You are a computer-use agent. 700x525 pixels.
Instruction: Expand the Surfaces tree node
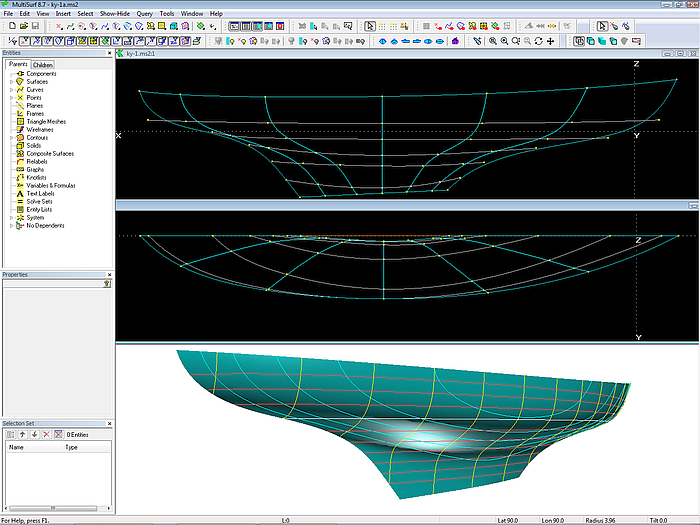coord(11,81)
